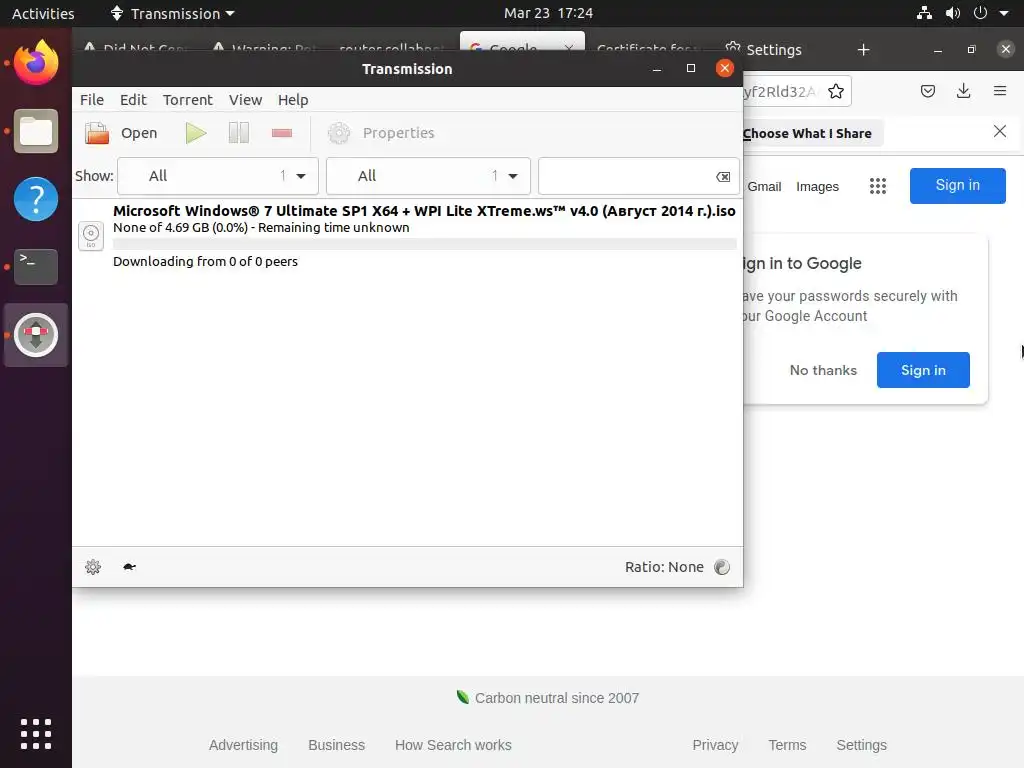1024x768 pixels.
Task: Open the Help menu in Transmission
Action: tap(293, 100)
